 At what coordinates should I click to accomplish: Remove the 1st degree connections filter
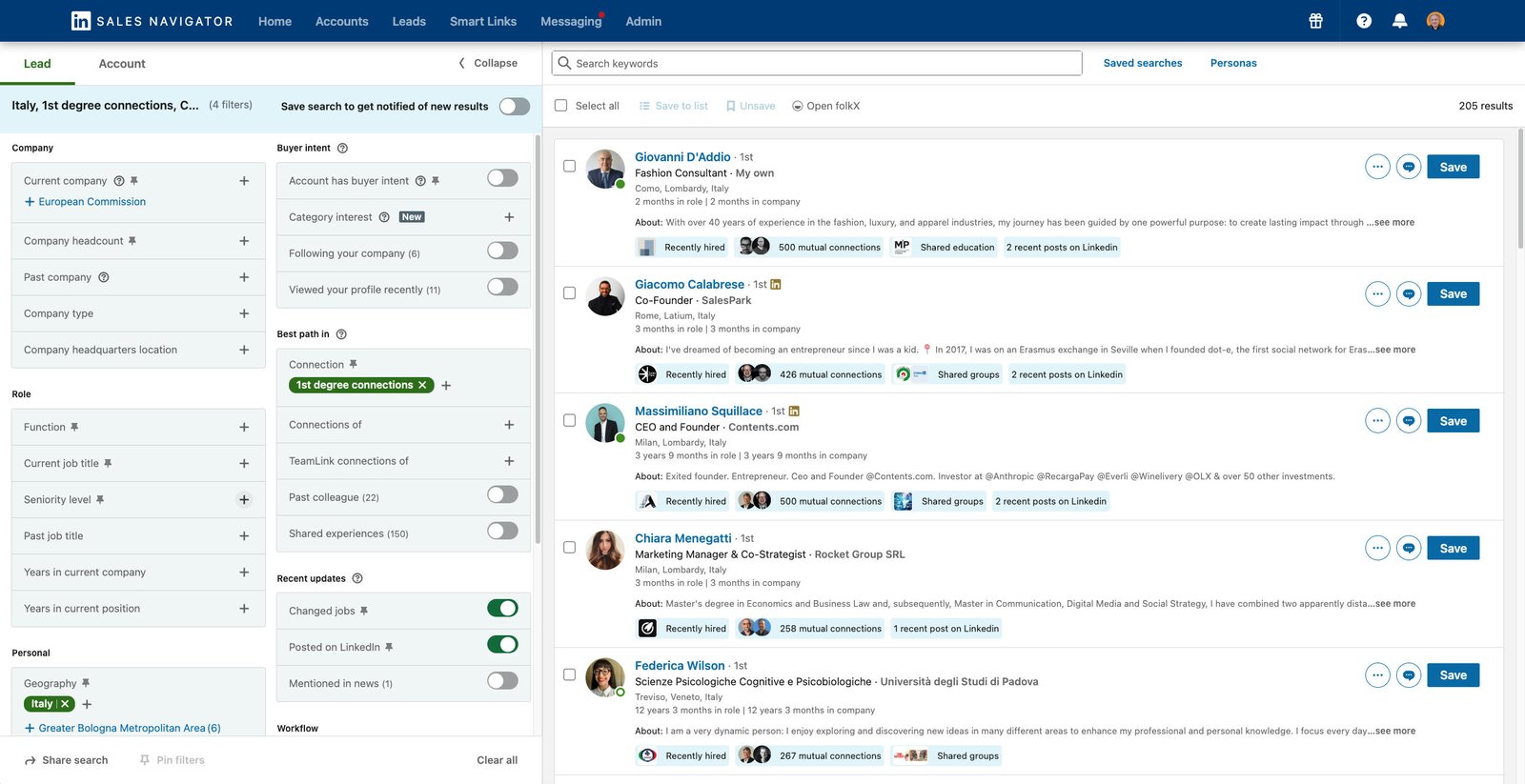(422, 385)
